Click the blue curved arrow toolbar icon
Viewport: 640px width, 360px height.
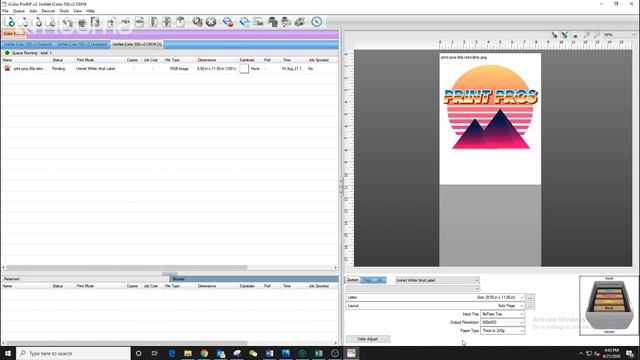click(244, 22)
